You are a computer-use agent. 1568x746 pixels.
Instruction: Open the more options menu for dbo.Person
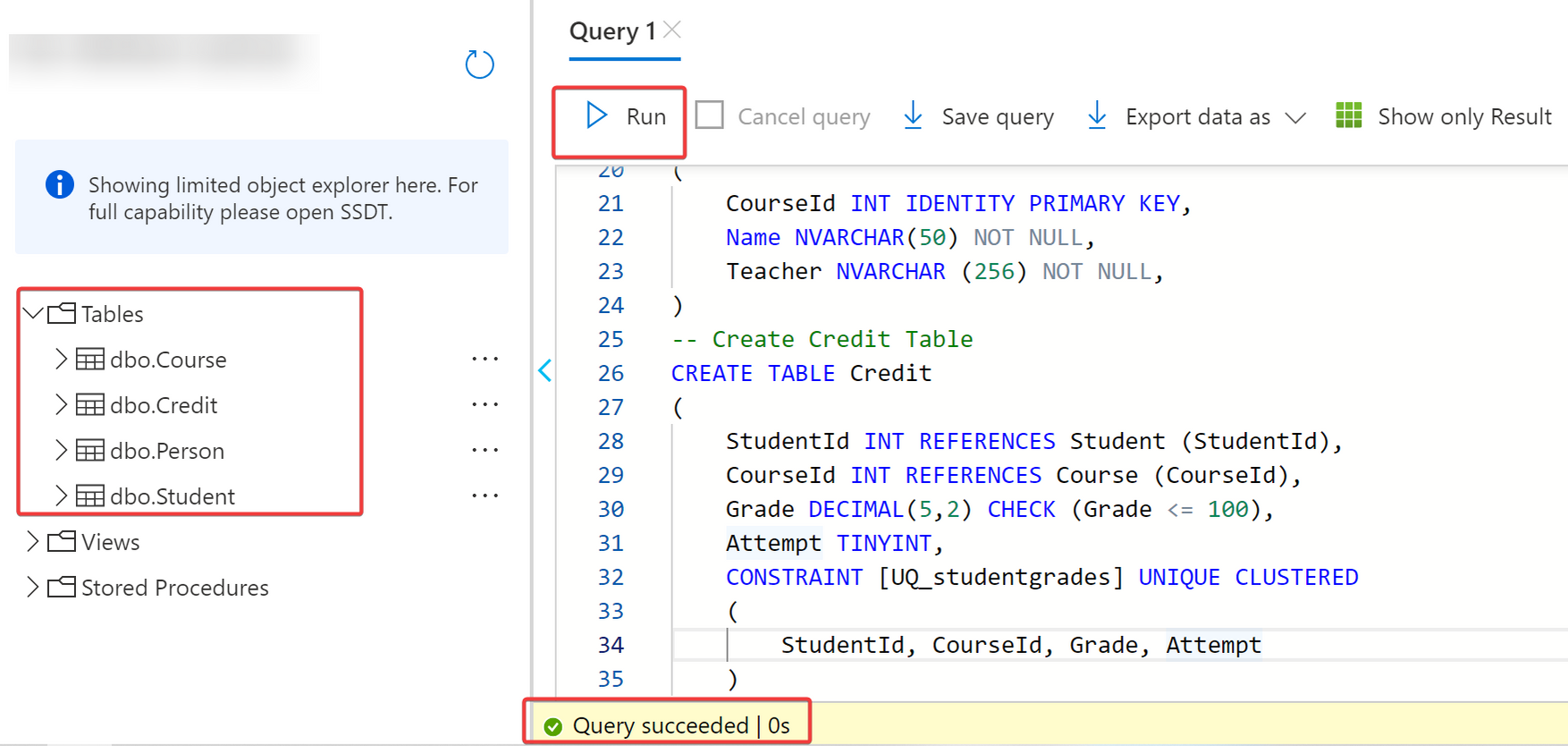coord(485,451)
